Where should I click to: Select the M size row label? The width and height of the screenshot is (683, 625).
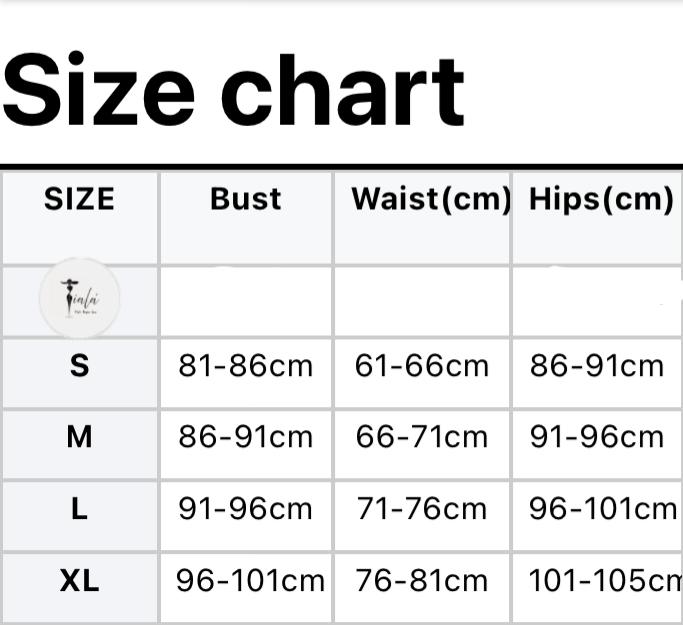pyautogui.click(x=79, y=437)
